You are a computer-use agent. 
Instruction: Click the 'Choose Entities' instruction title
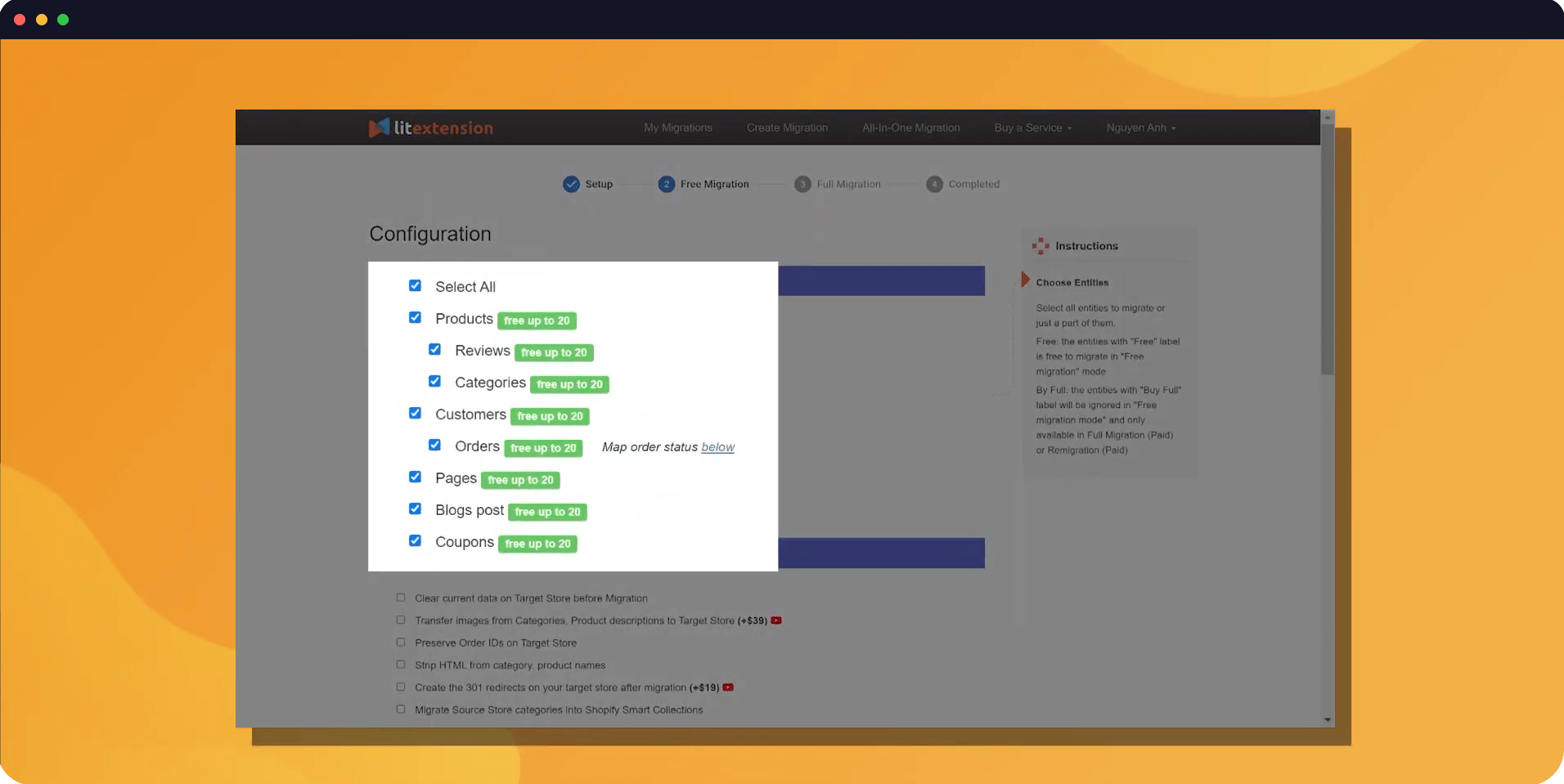click(x=1072, y=283)
